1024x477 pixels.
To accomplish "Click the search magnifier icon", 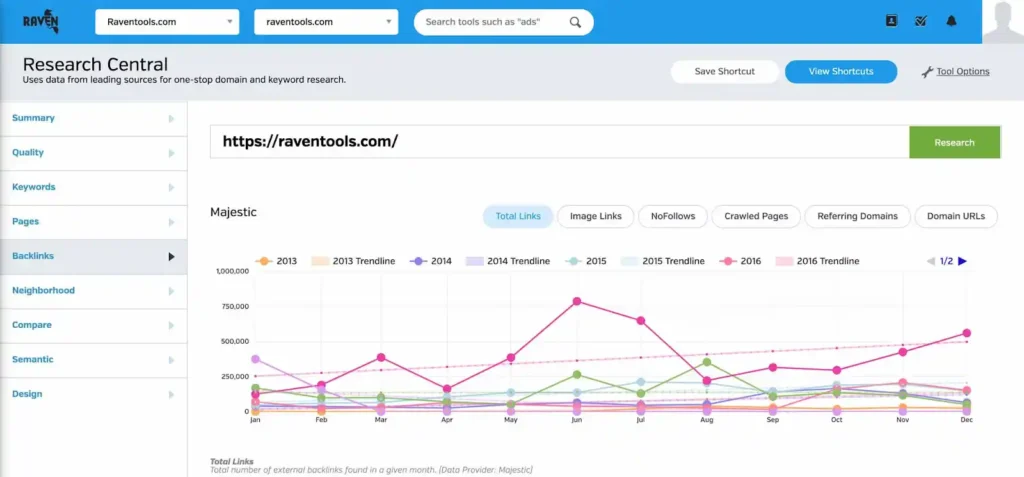I will coord(575,22).
